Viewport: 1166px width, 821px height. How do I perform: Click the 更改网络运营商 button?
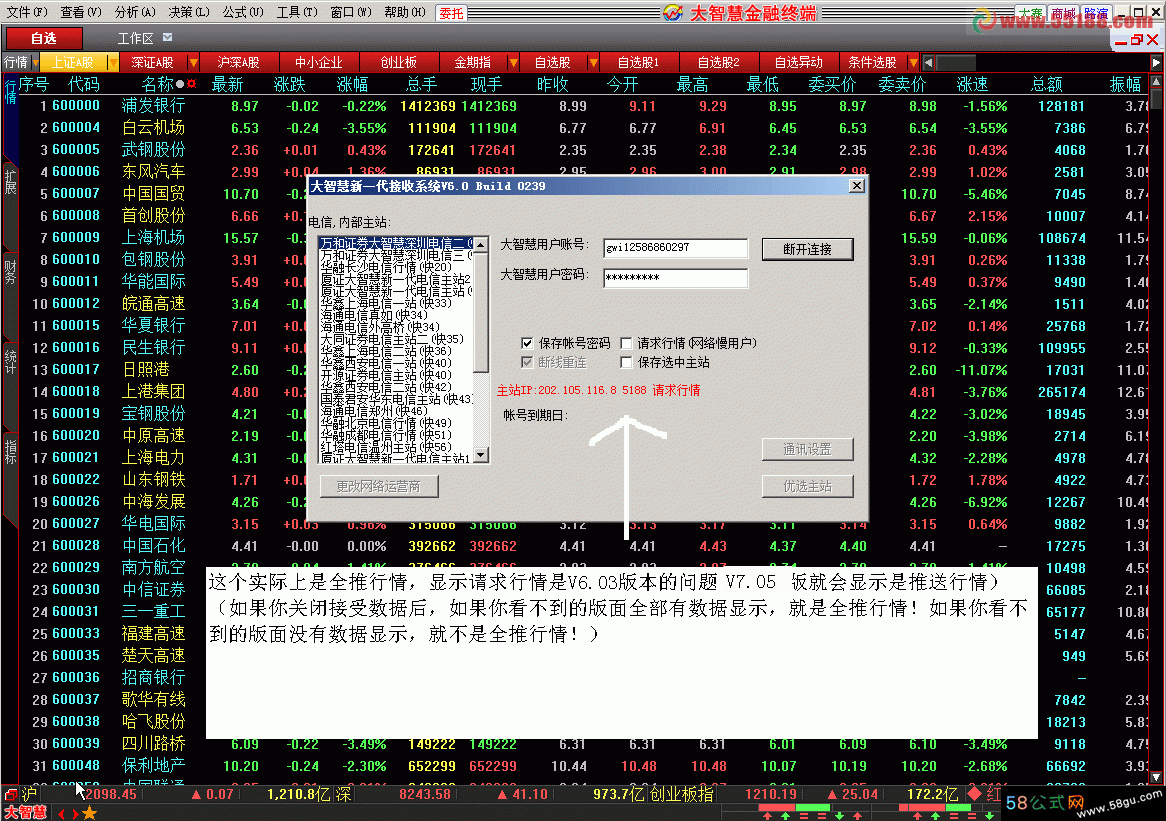[379, 486]
